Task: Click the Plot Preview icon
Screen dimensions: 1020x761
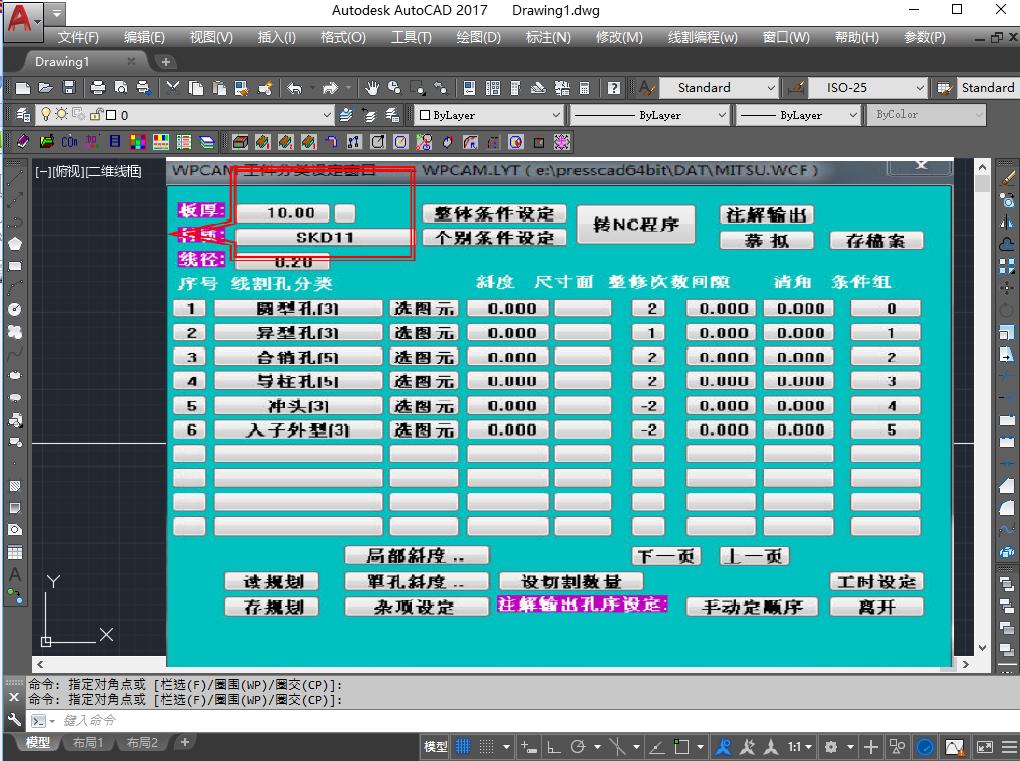Action: [x=120, y=88]
